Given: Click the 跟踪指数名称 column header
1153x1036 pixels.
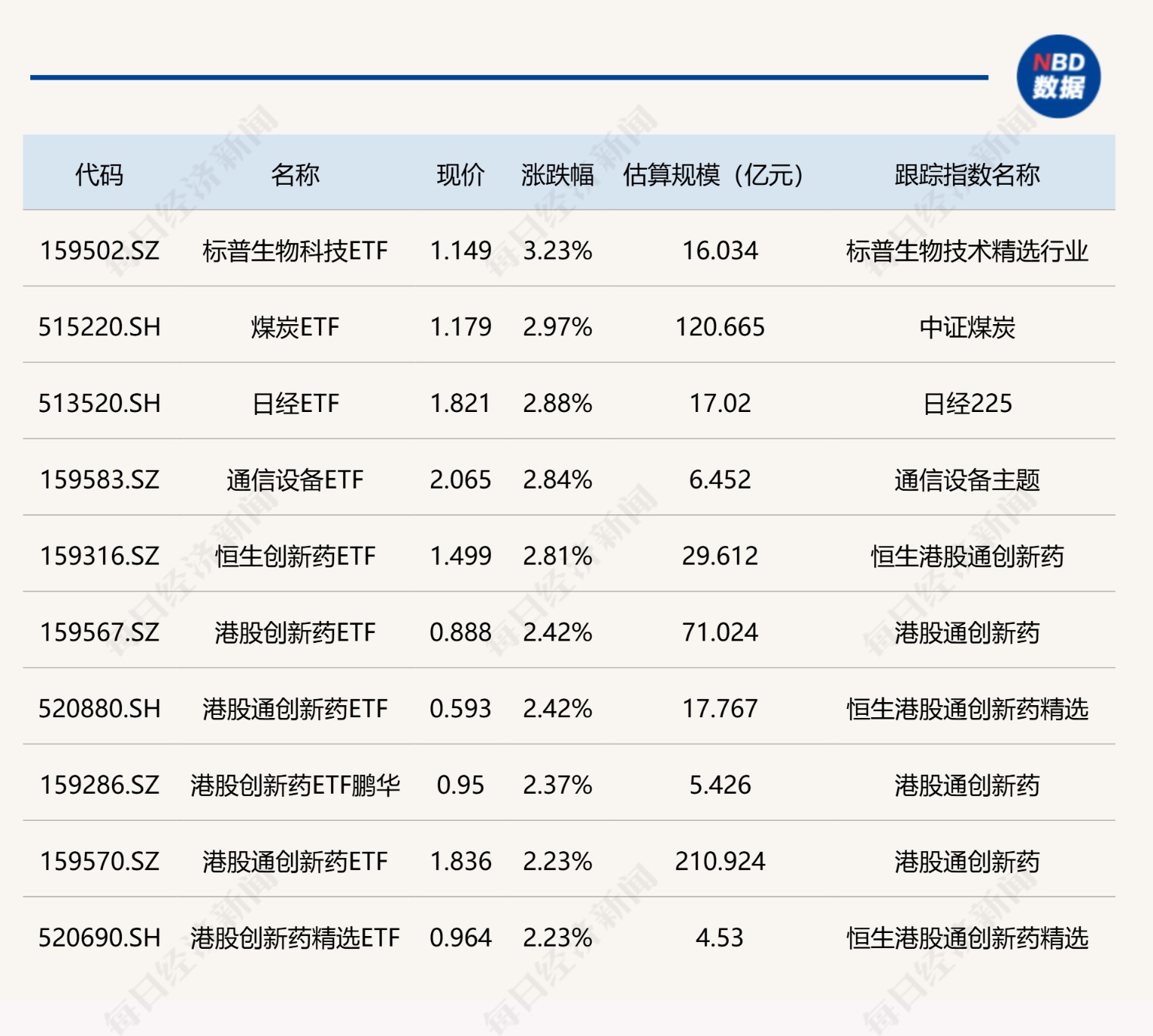Looking at the screenshot, I should click(x=967, y=175).
